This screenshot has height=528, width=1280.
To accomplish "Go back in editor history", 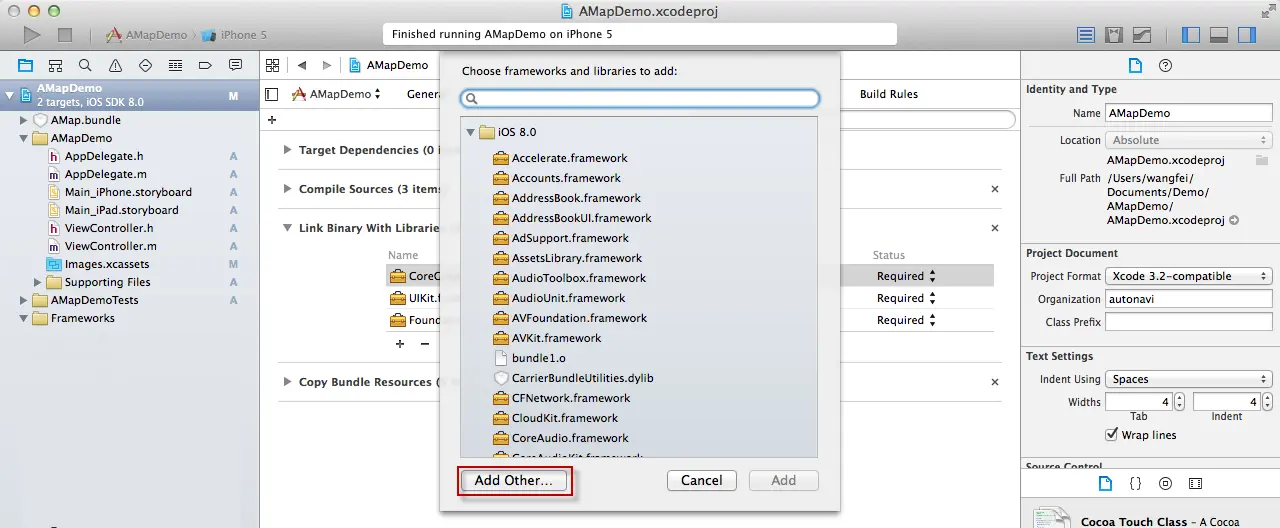I will click(301, 65).
